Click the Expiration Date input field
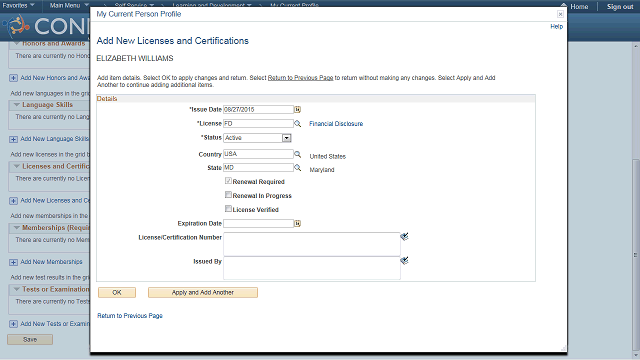The width and height of the screenshot is (640, 360). pos(258,223)
